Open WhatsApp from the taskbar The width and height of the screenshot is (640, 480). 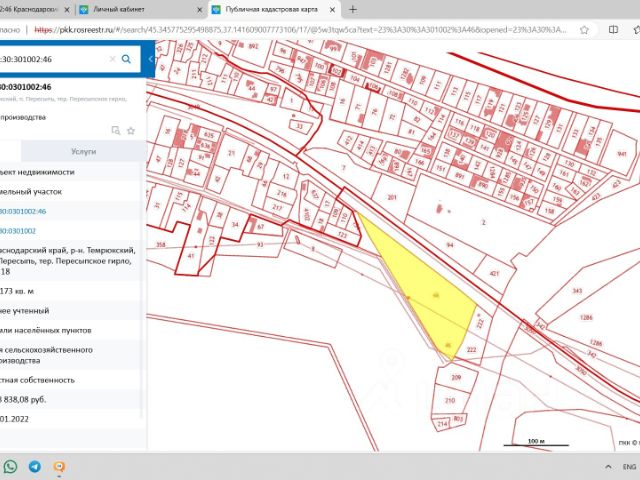[10, 467]
